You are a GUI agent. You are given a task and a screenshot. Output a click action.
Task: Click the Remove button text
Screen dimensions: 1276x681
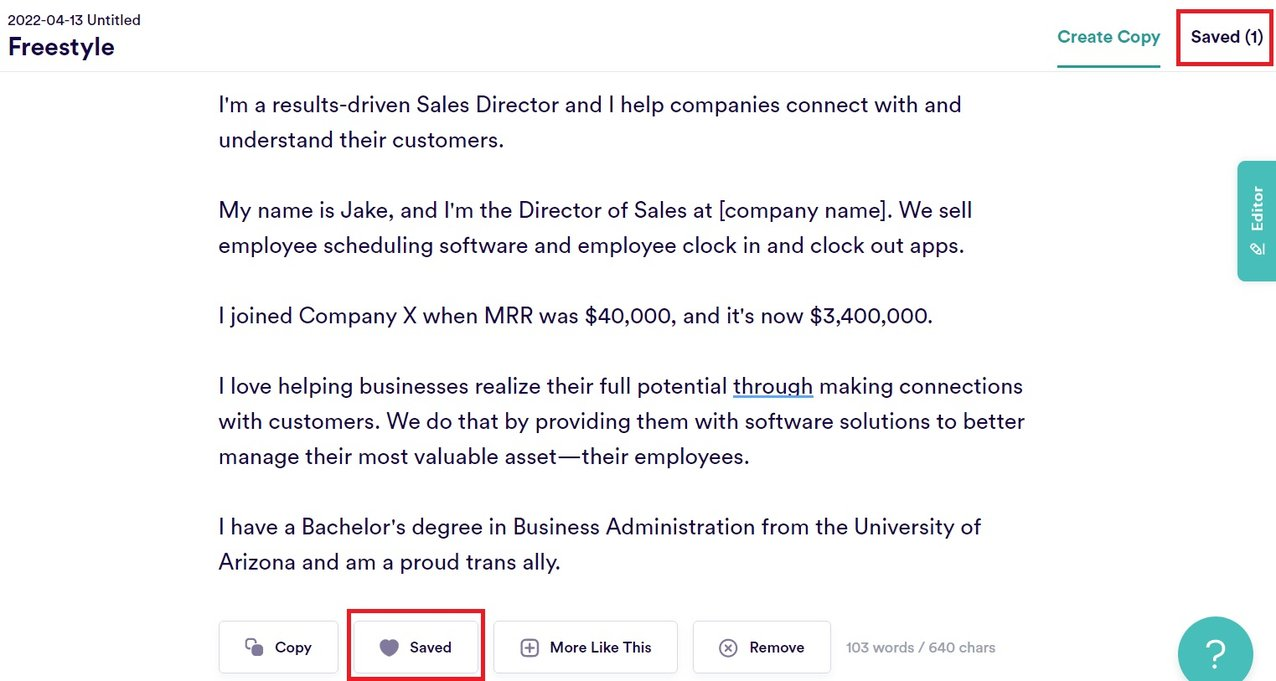tap(776, 647)
